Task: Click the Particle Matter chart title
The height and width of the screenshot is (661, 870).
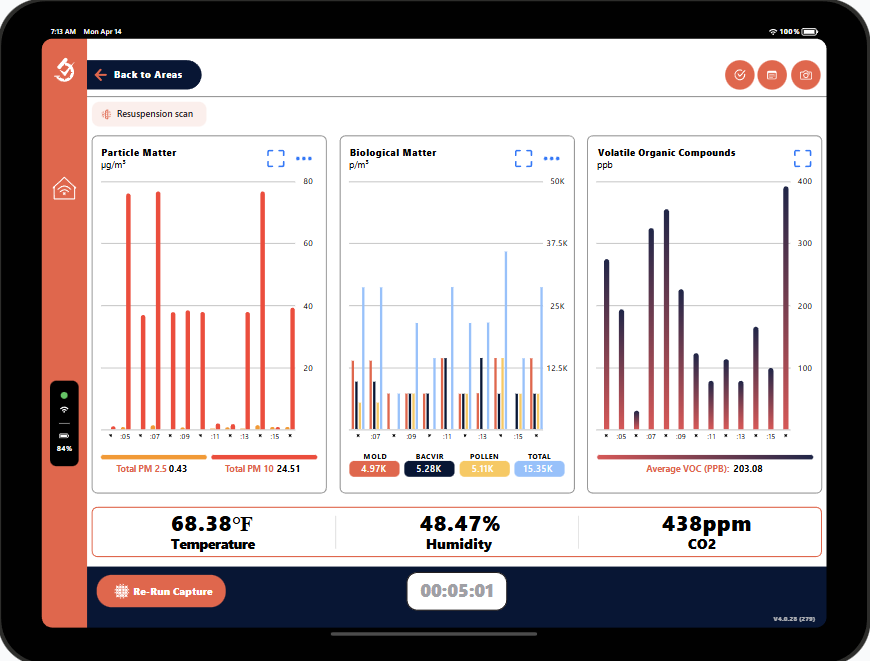Action: coord(139,153)
